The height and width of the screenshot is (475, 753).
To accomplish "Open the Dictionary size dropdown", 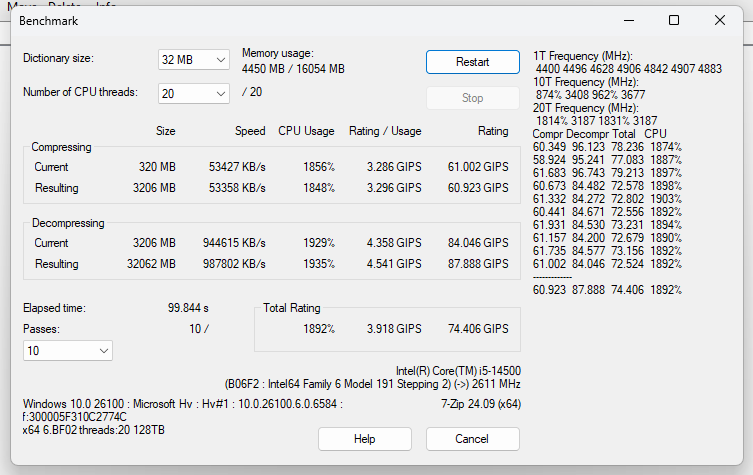I will click(194, 60).
